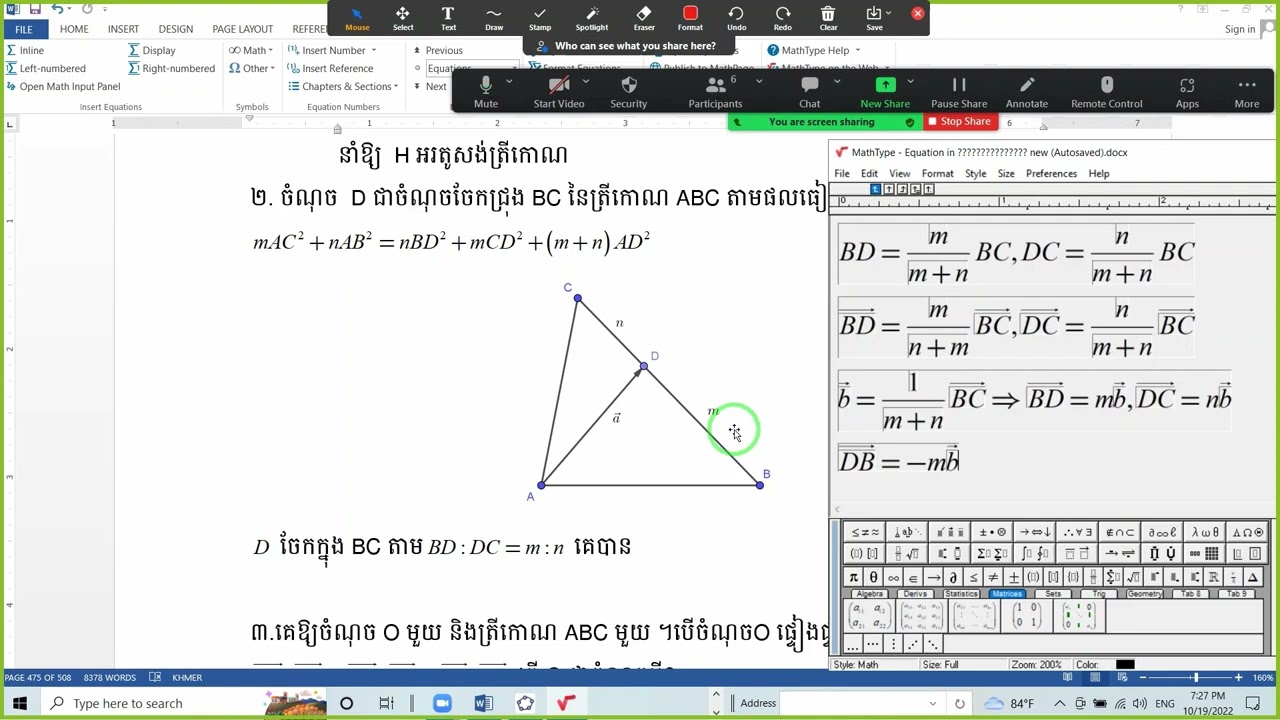The image size is (1280, 720).
Task: Start a New Share
Action: pyautogui.click(x=885, y=92)
